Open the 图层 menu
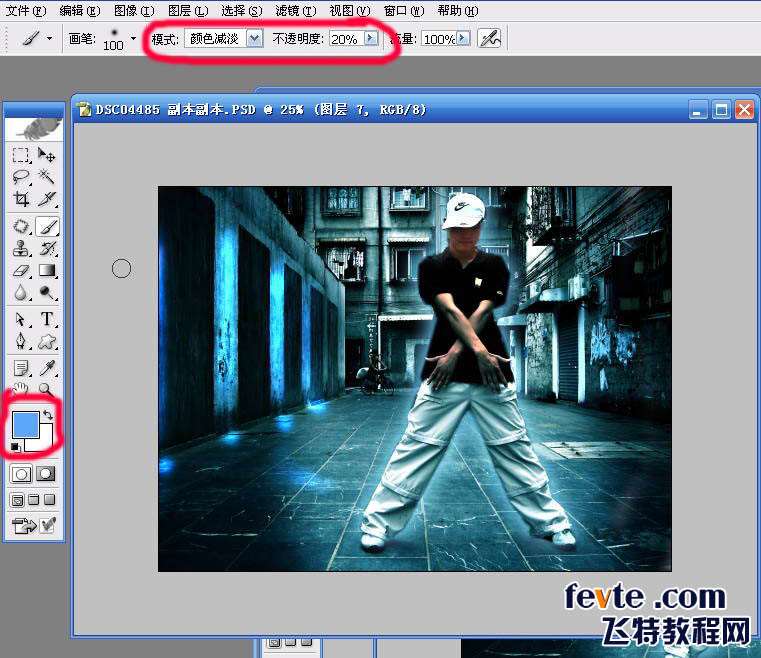Image resolution: width=761 pixels, height=658 pixels. coord(187,11)
